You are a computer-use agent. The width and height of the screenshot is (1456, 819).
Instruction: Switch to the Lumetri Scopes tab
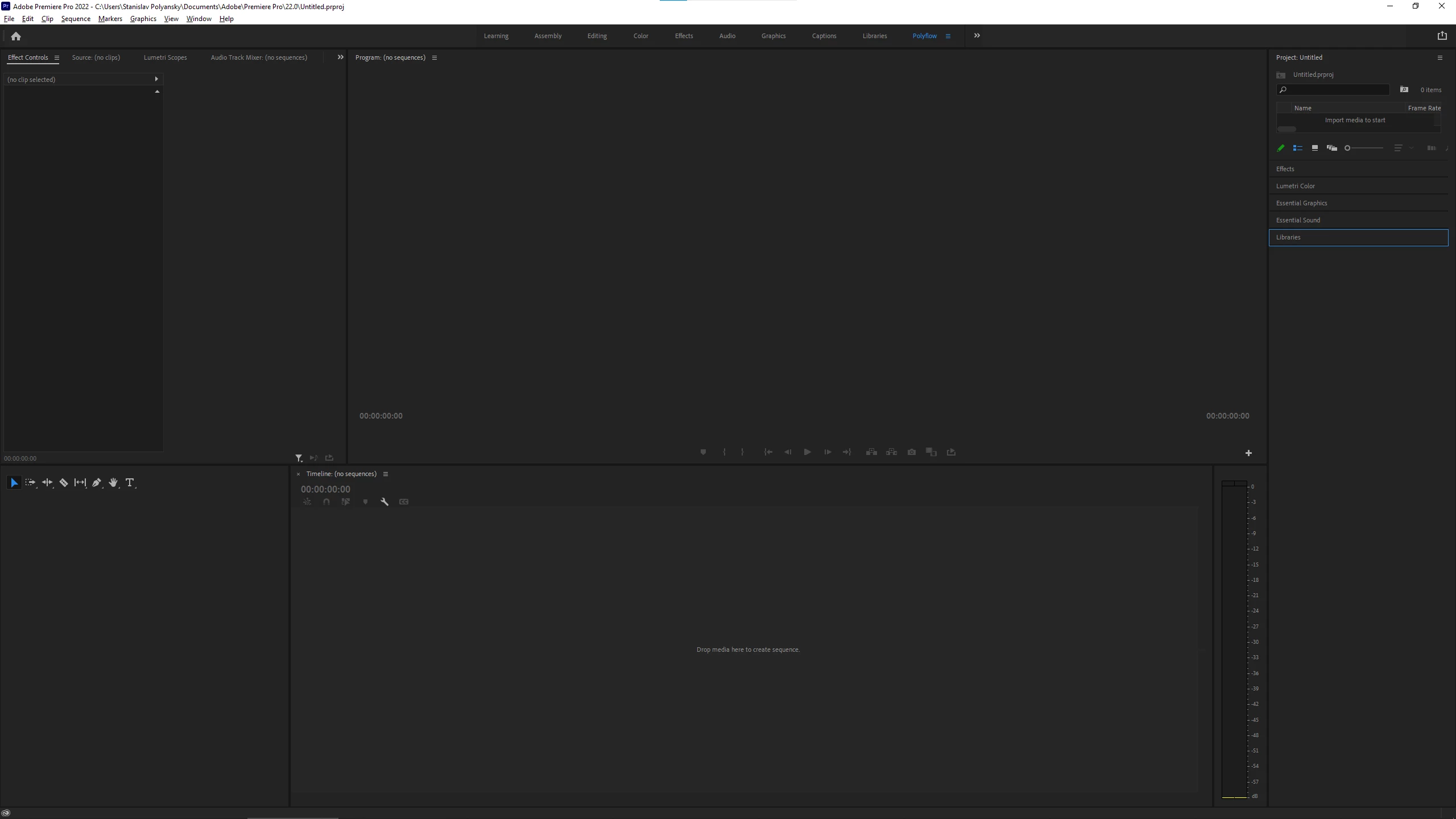(x=165, y=57)
